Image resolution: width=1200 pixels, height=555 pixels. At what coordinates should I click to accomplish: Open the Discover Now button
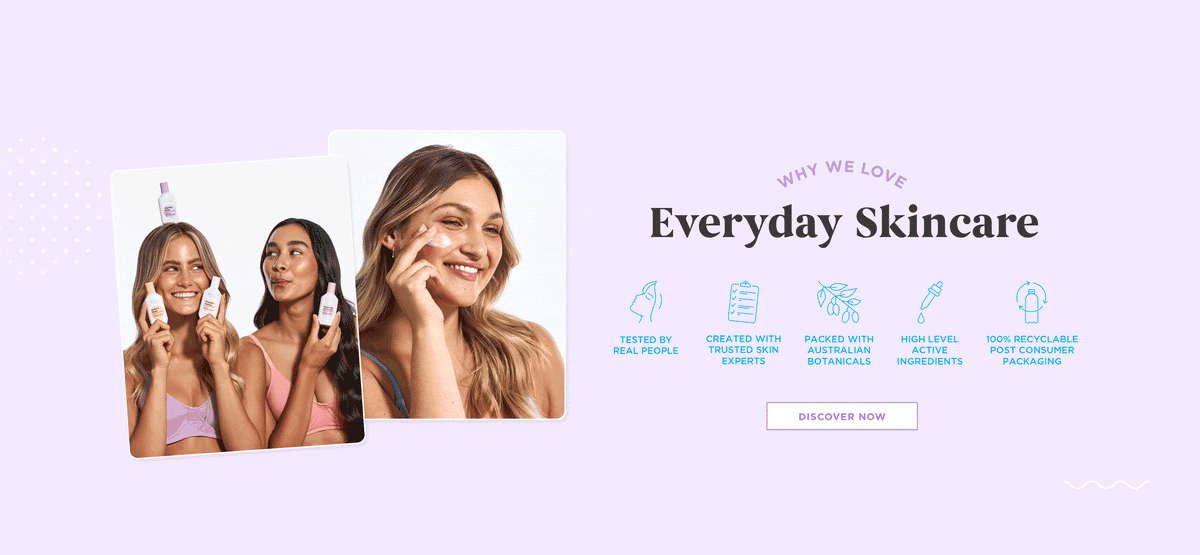(842, 416)
